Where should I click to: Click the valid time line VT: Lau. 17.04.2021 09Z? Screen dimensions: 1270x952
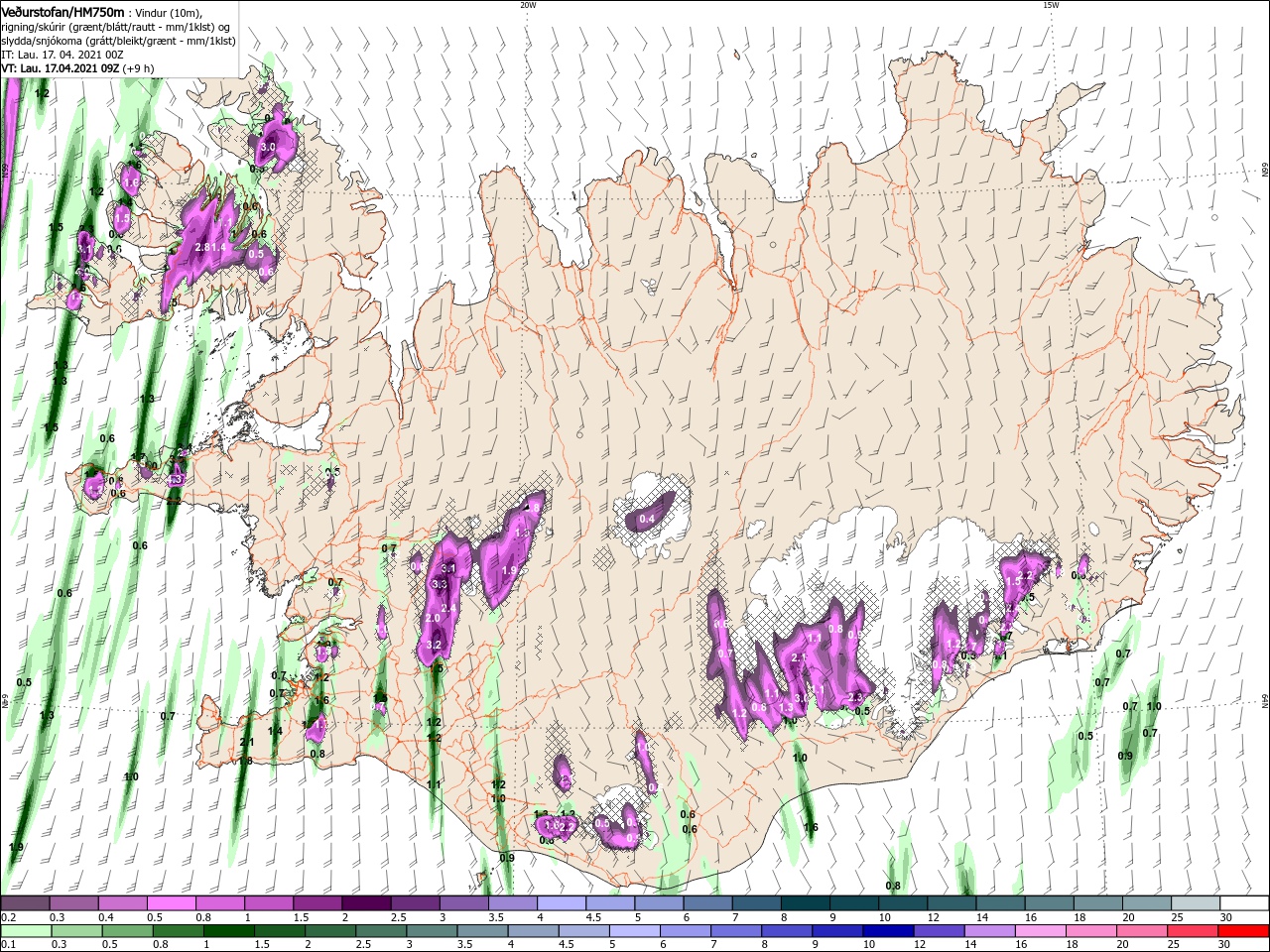(x=62, y=68)
